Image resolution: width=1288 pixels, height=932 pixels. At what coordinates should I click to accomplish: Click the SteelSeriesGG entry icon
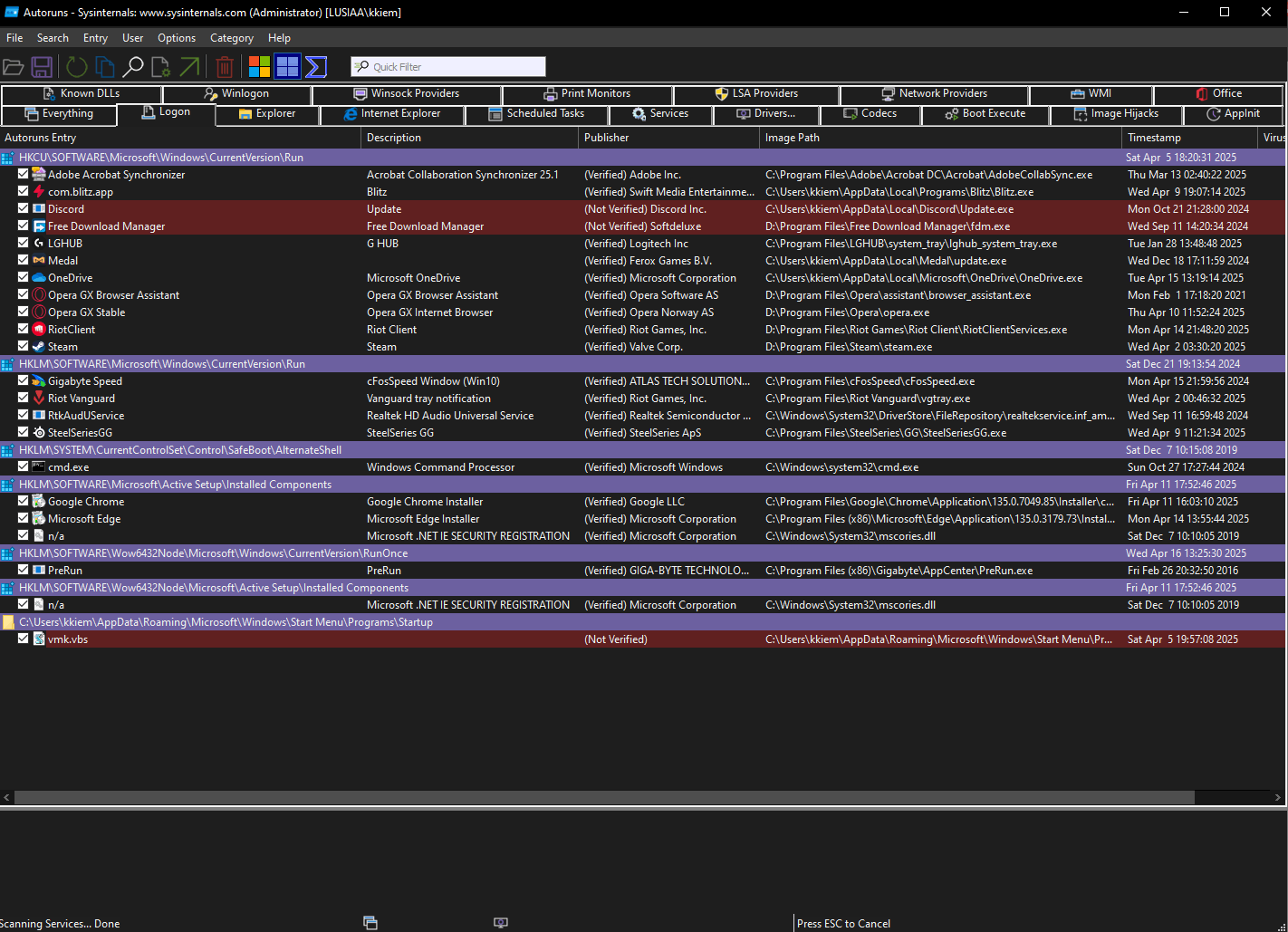click(x=39, y=433)
